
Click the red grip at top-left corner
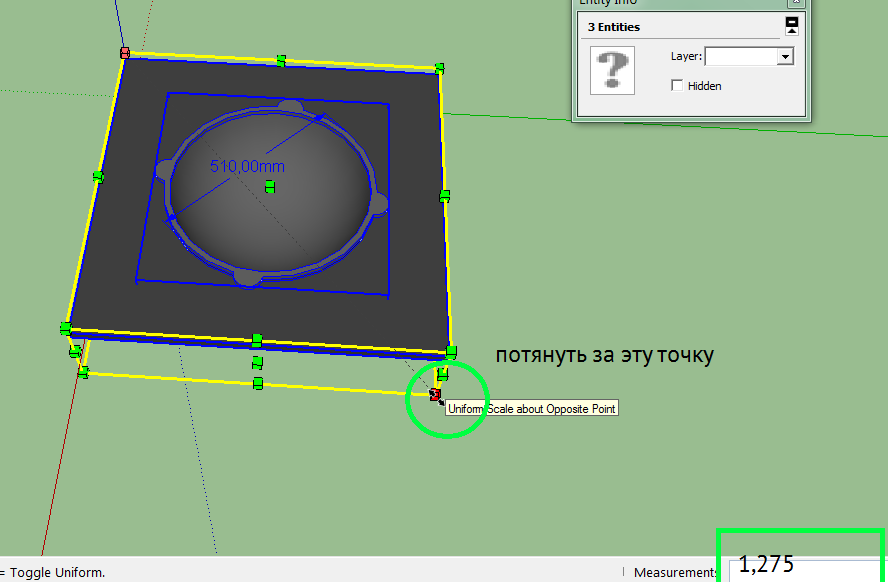tap(125, 52)
